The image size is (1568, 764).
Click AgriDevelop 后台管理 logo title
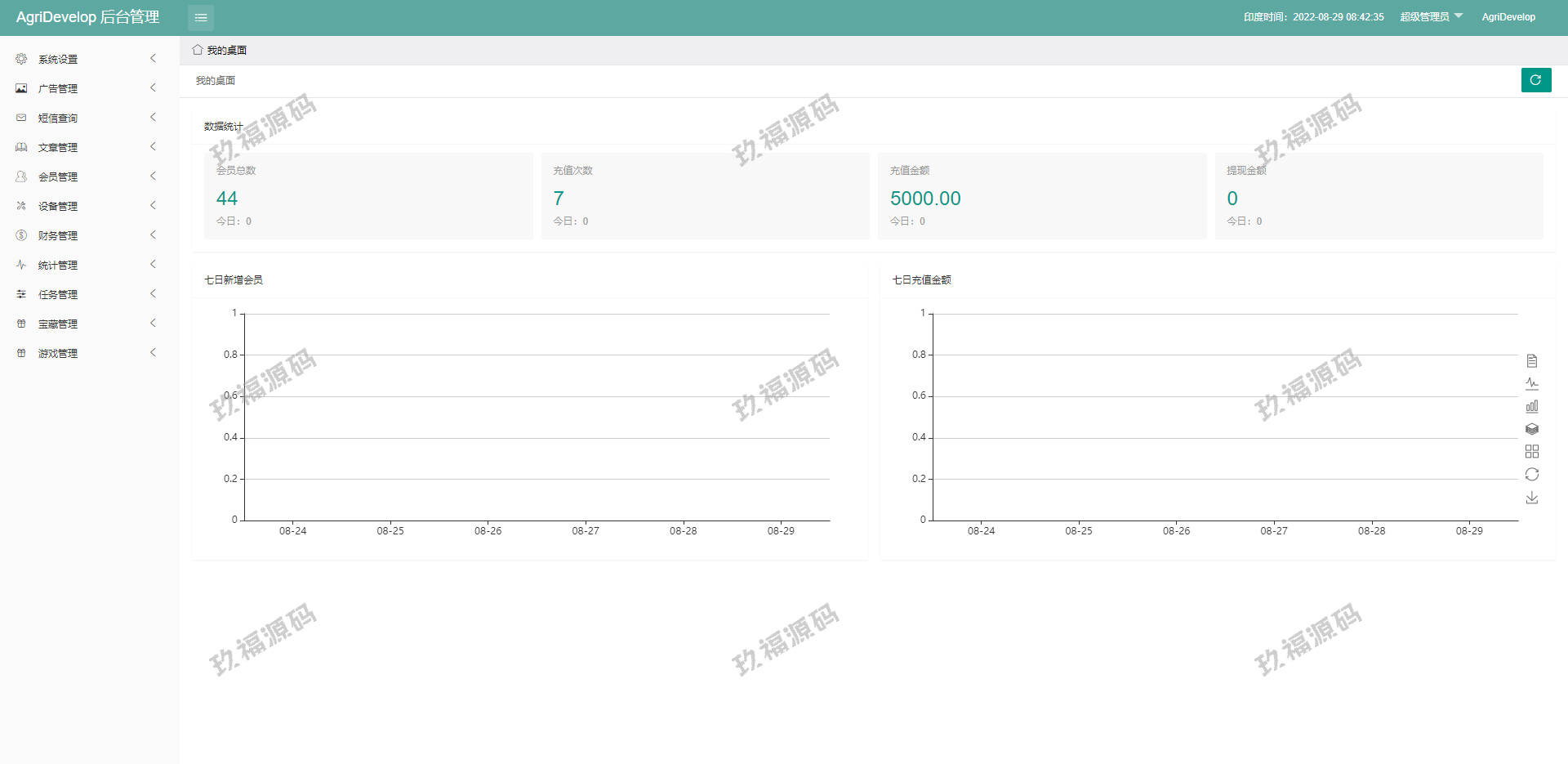pyautogui.click(x=87, y=17)
